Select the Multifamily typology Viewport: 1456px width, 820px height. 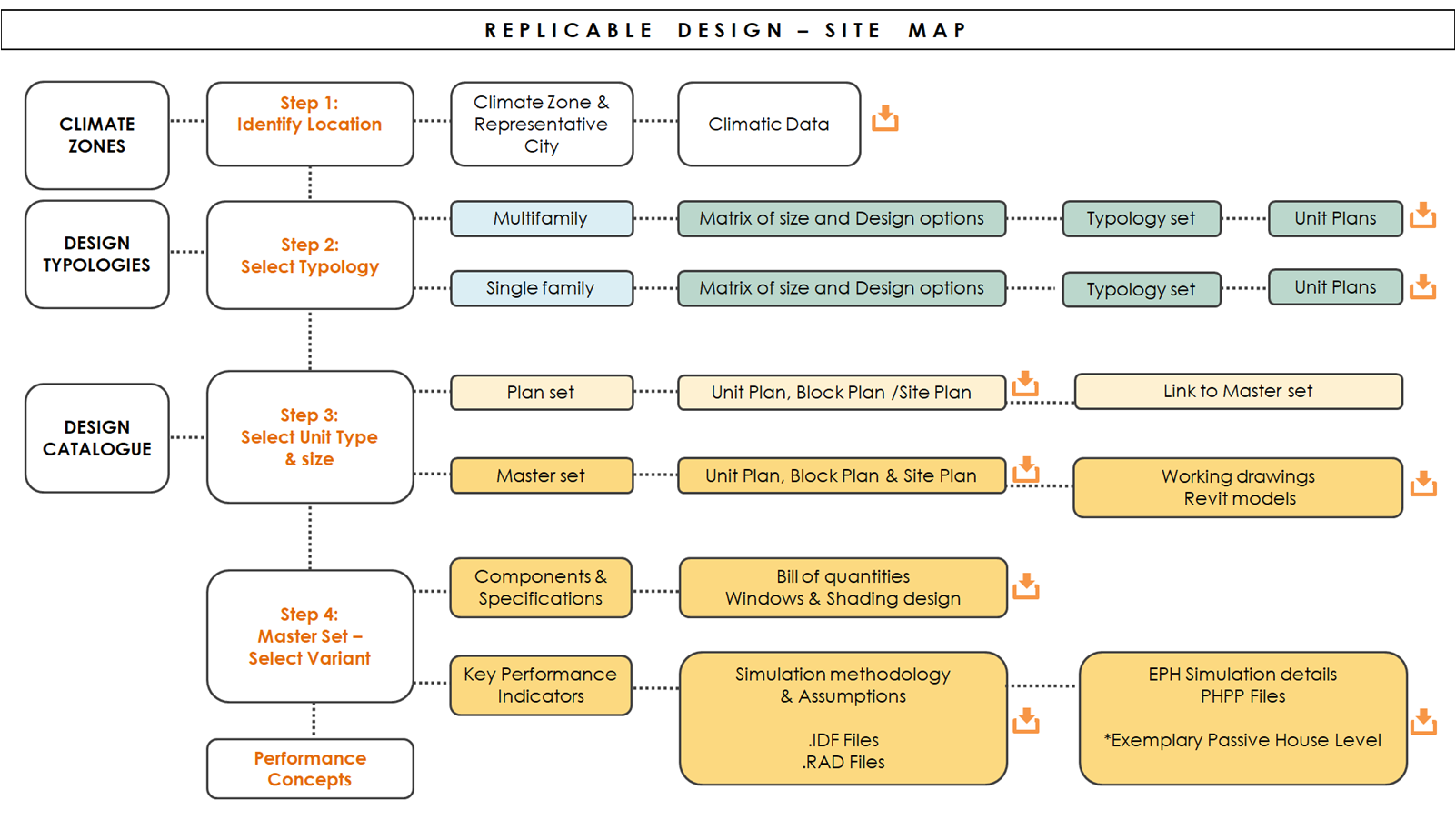tap(542, 218)
